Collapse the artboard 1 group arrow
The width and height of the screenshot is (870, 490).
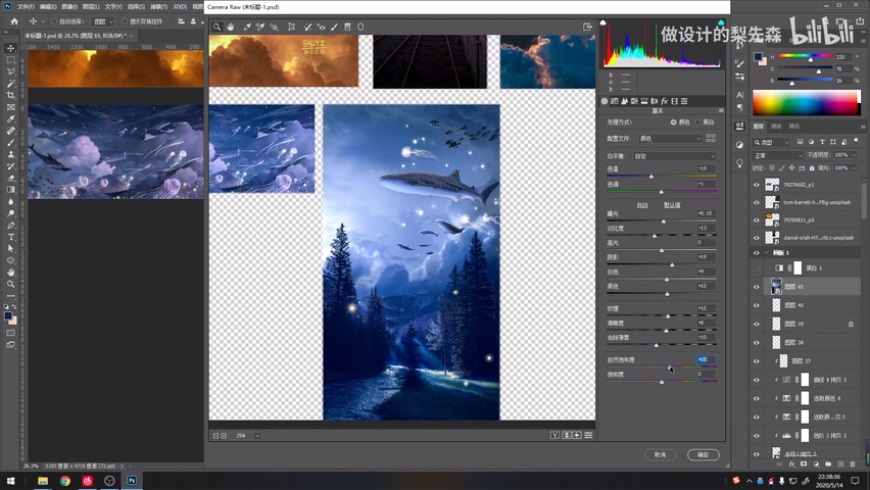[767, 252]
